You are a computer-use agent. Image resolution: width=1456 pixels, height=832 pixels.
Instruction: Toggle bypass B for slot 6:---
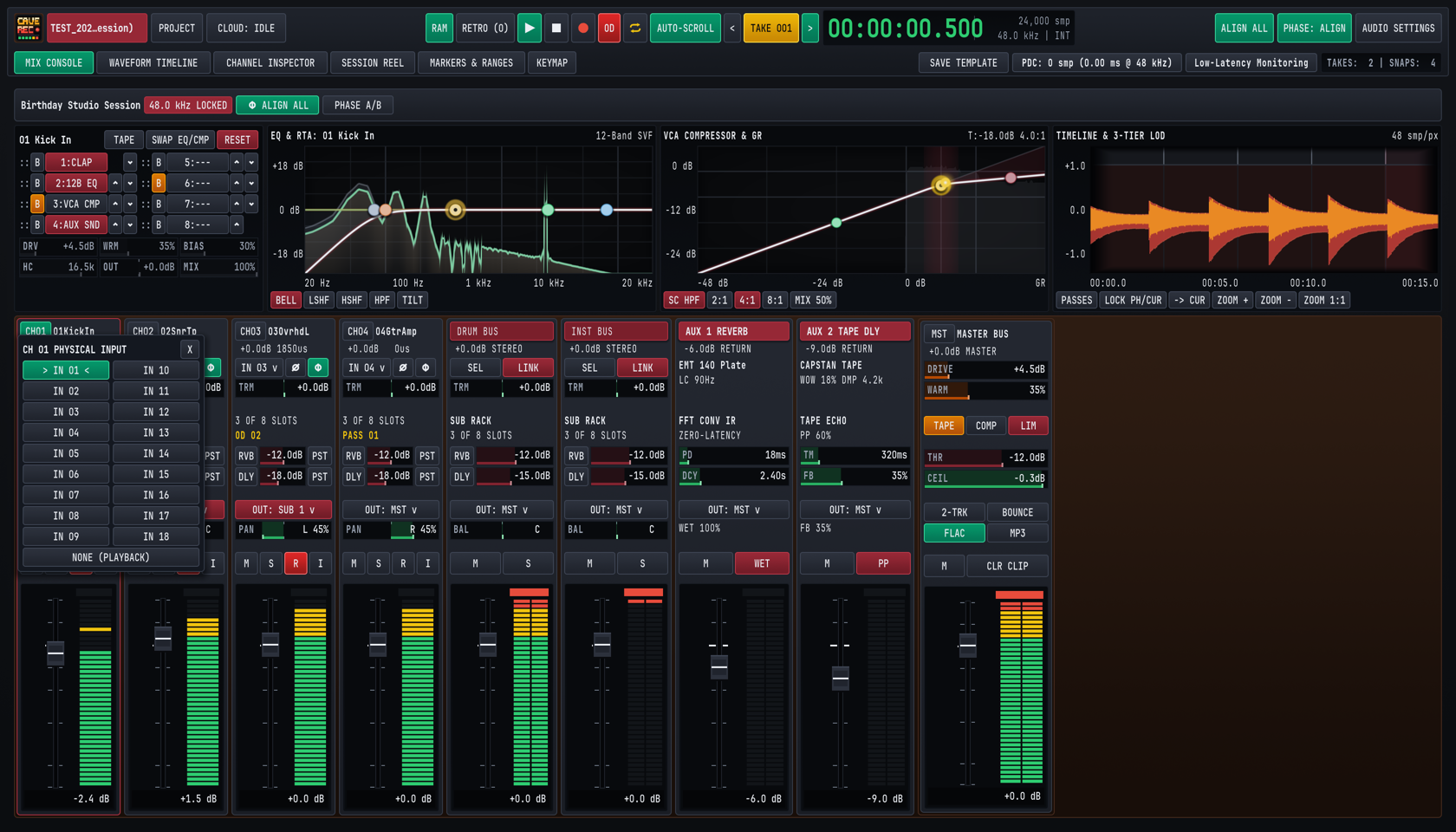pyautogui.click(x=159, y=183)
